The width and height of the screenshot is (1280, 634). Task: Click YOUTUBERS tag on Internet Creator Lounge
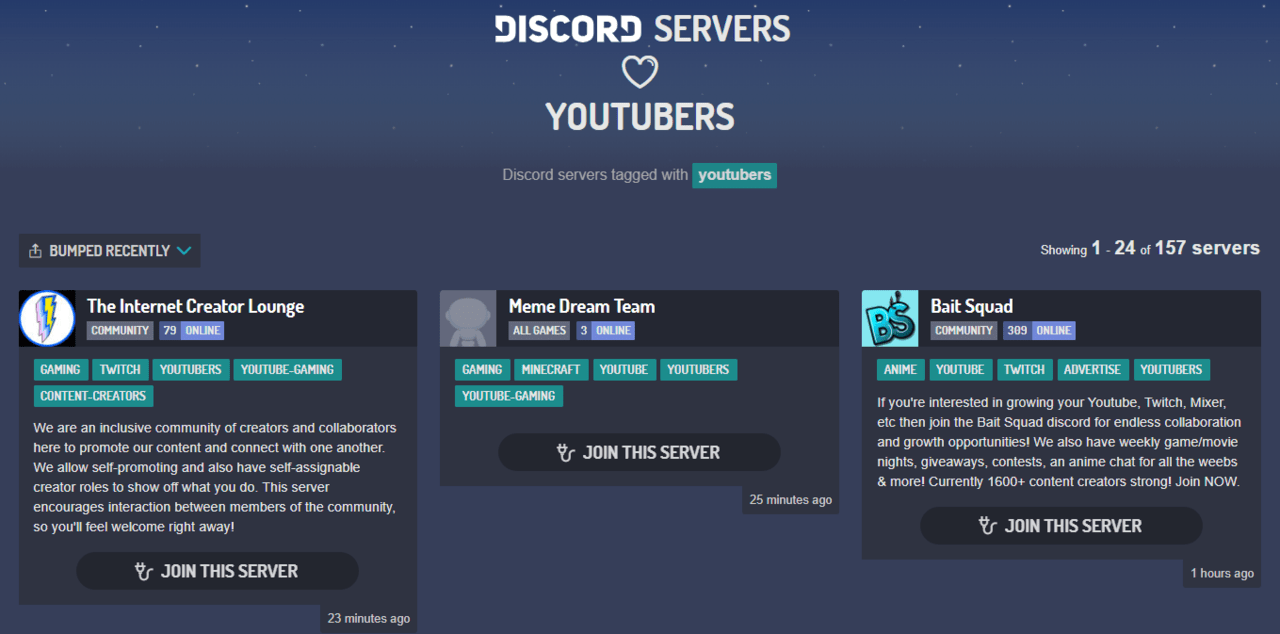(191, 369)
